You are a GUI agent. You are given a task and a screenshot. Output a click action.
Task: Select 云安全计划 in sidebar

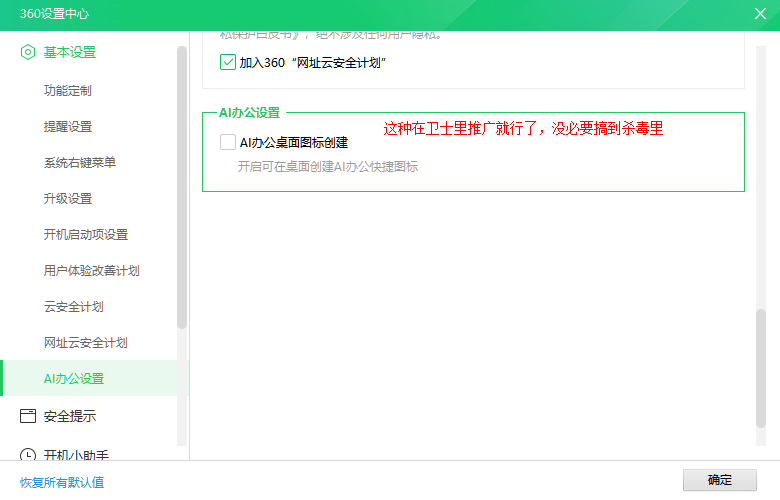74,306
